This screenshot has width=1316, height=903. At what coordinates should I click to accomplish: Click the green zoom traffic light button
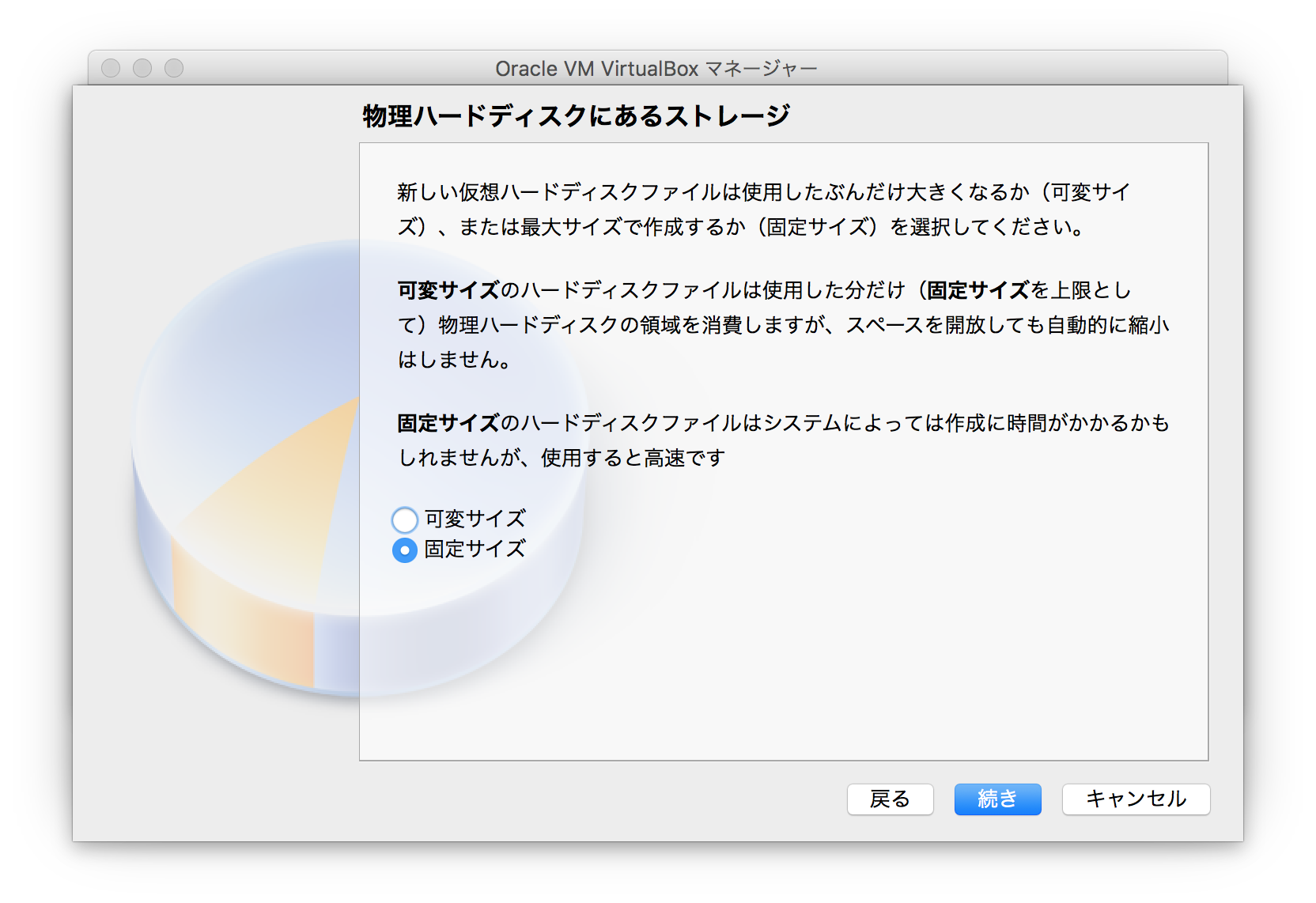point(172,68)
